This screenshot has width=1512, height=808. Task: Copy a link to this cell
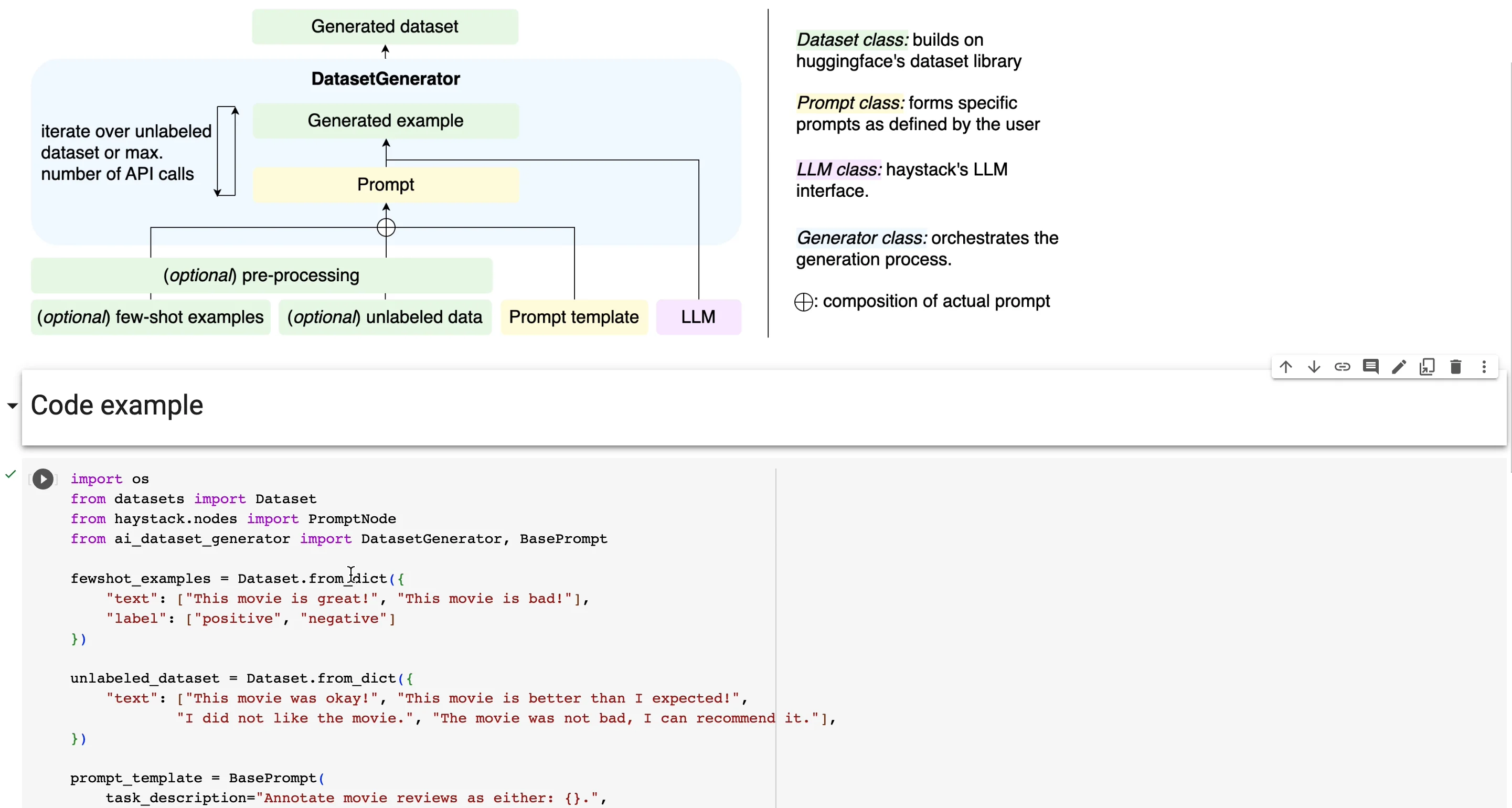click(x=1343, y=366)
